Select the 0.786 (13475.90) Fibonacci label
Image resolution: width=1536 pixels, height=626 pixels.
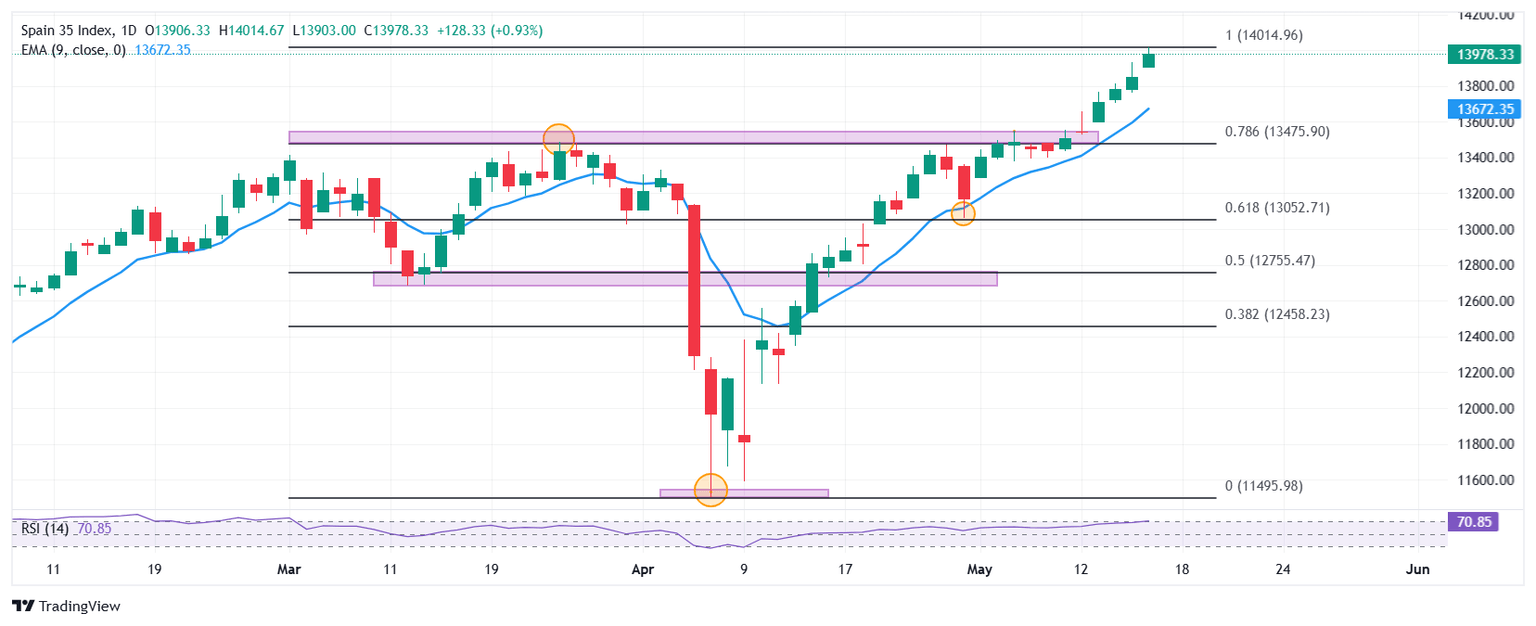point(1277,131)
